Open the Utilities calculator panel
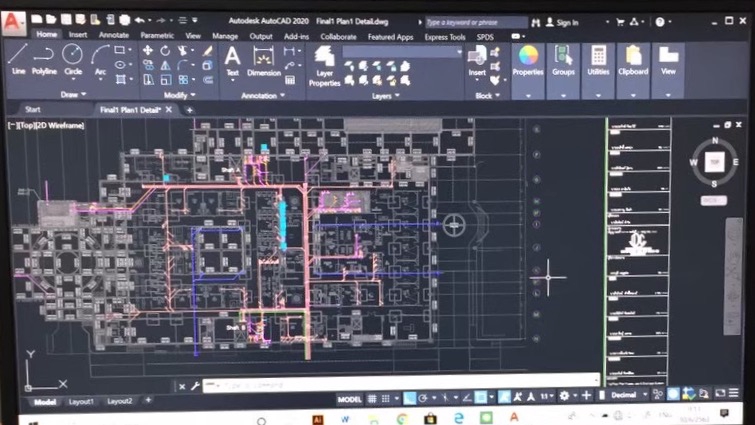 [598, 60]
